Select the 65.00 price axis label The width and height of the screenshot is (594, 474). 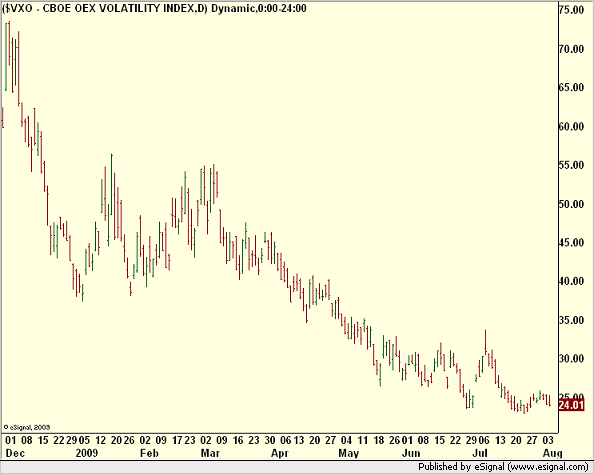(571, 88)
